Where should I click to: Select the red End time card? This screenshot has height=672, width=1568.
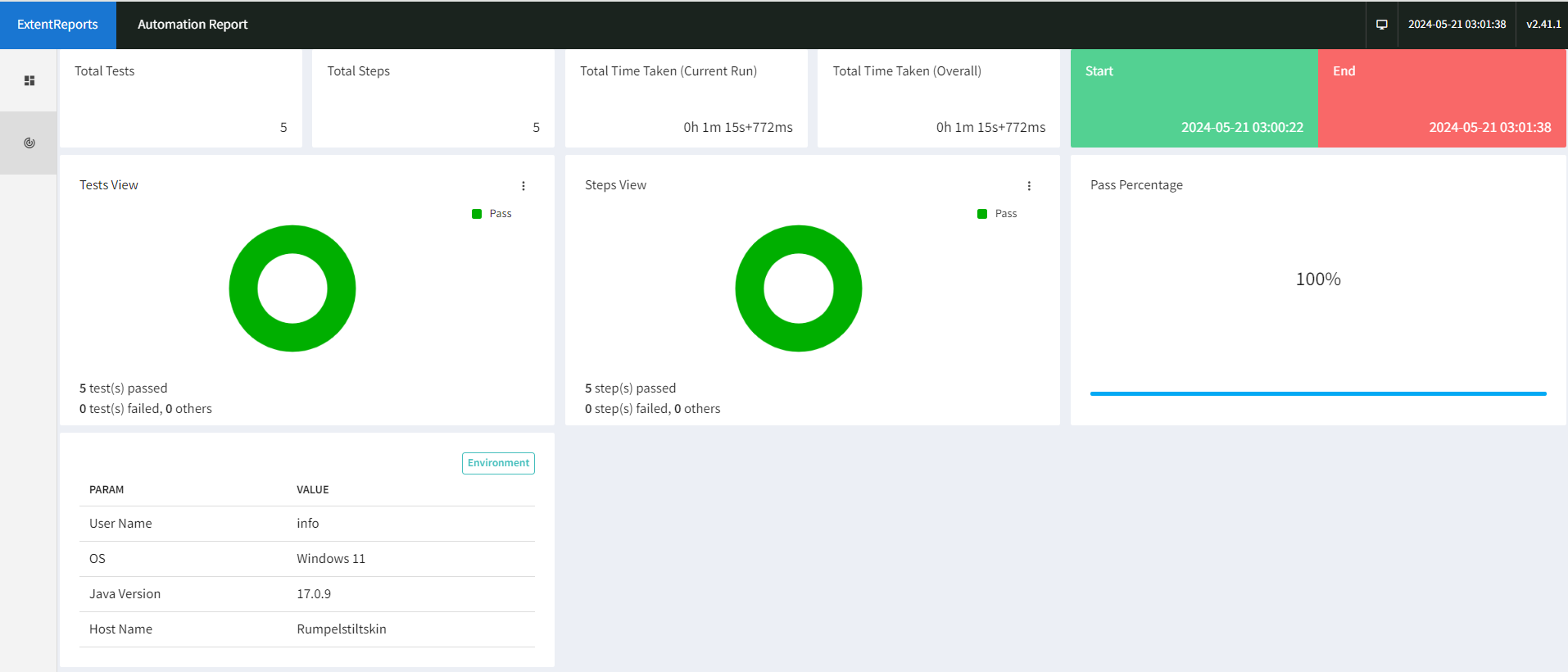pos(1442,98)
